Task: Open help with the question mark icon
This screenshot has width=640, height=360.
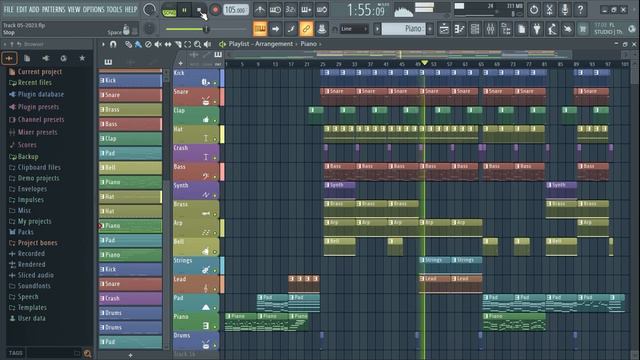Action: pyautogui.click(x=580, y=9)
